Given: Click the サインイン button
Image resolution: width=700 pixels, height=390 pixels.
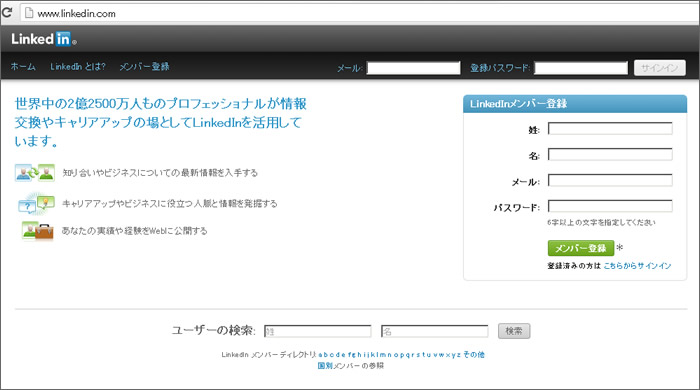Looking at the screenshot, I should (x=660, y=68).
